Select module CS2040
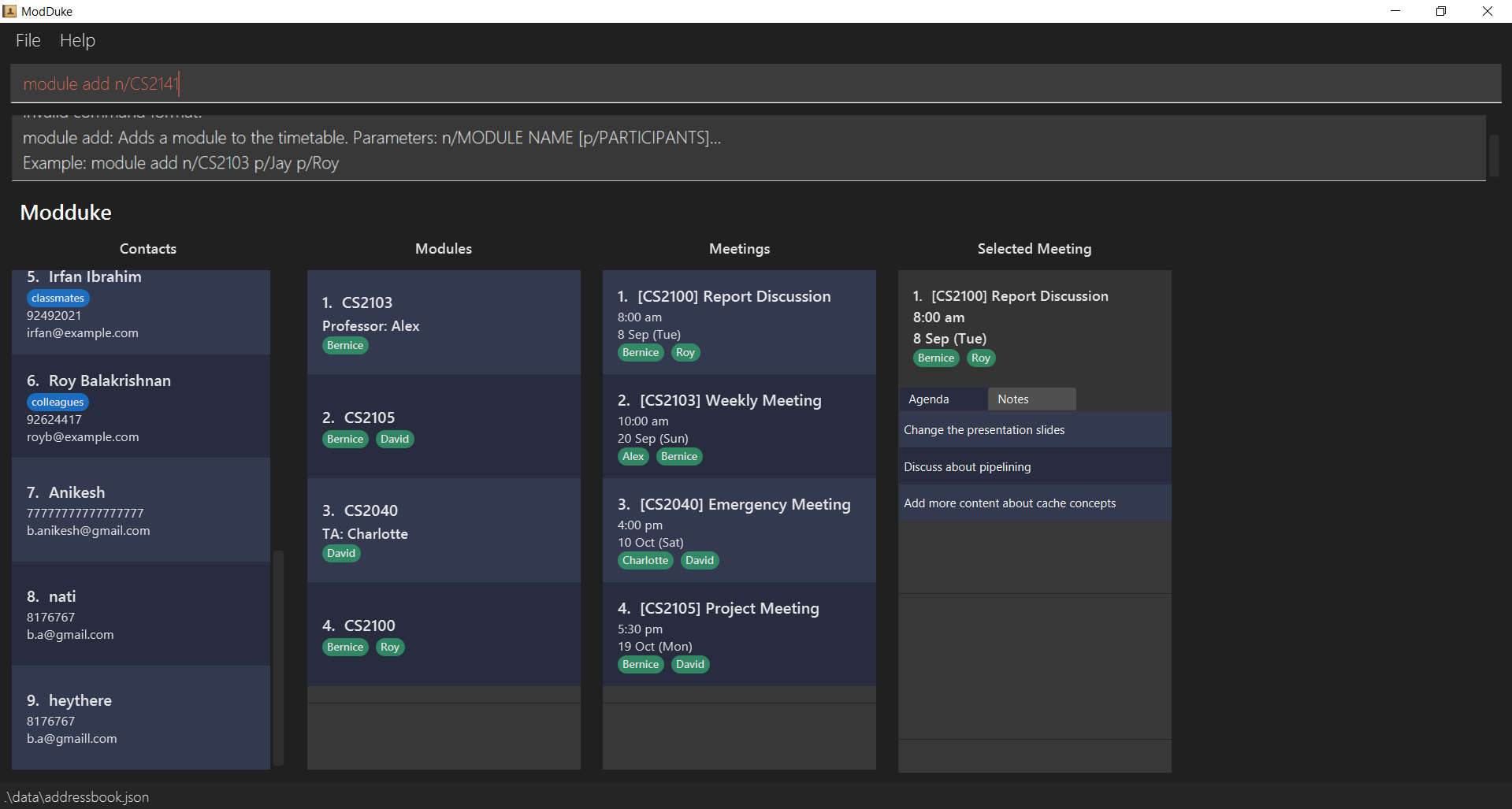 point(444,531)
